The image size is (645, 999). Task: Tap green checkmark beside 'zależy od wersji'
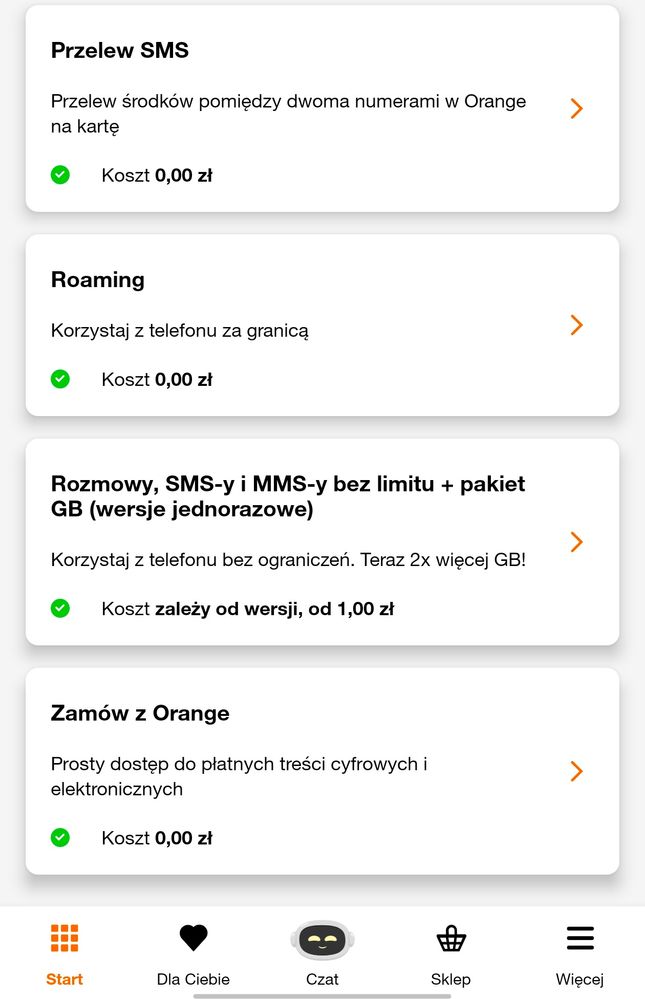[60, 608]
